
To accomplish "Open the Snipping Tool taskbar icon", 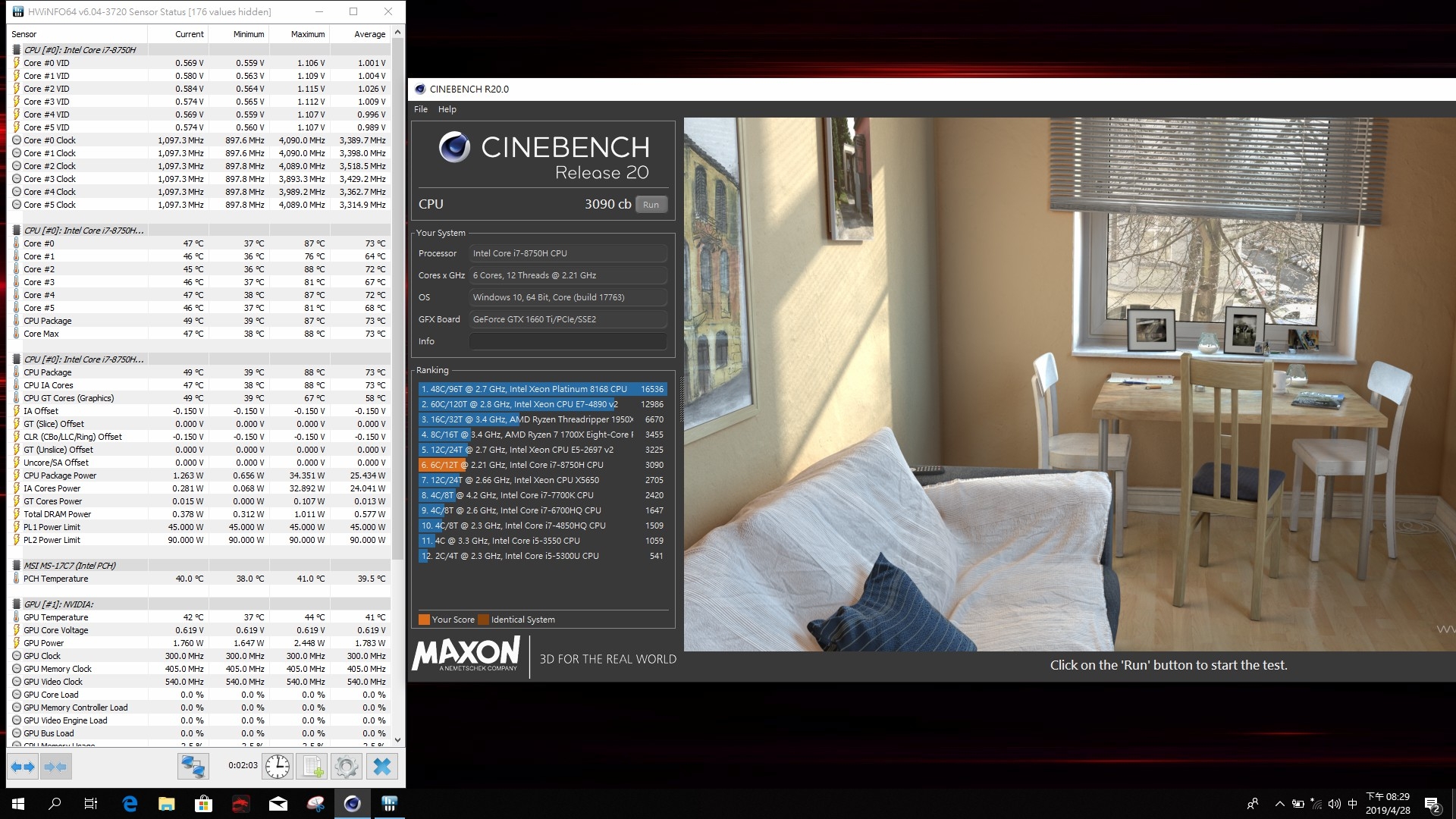I will [315, 804].
